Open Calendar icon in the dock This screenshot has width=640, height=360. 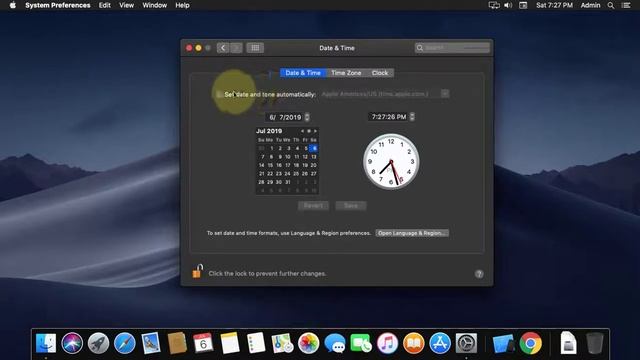(x=203, y=343)
